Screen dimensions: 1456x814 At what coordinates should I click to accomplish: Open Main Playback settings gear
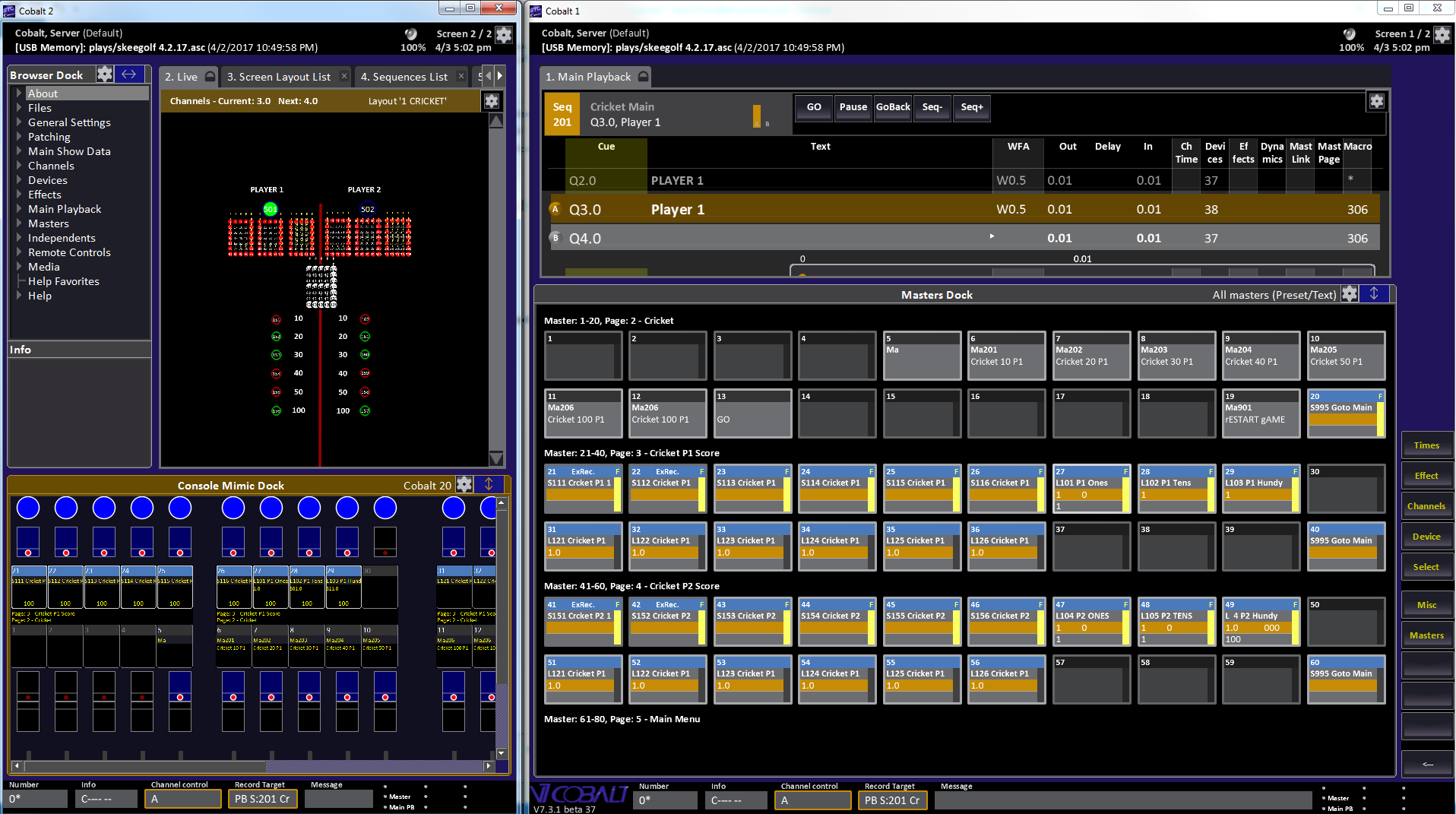pos(1377,101)
